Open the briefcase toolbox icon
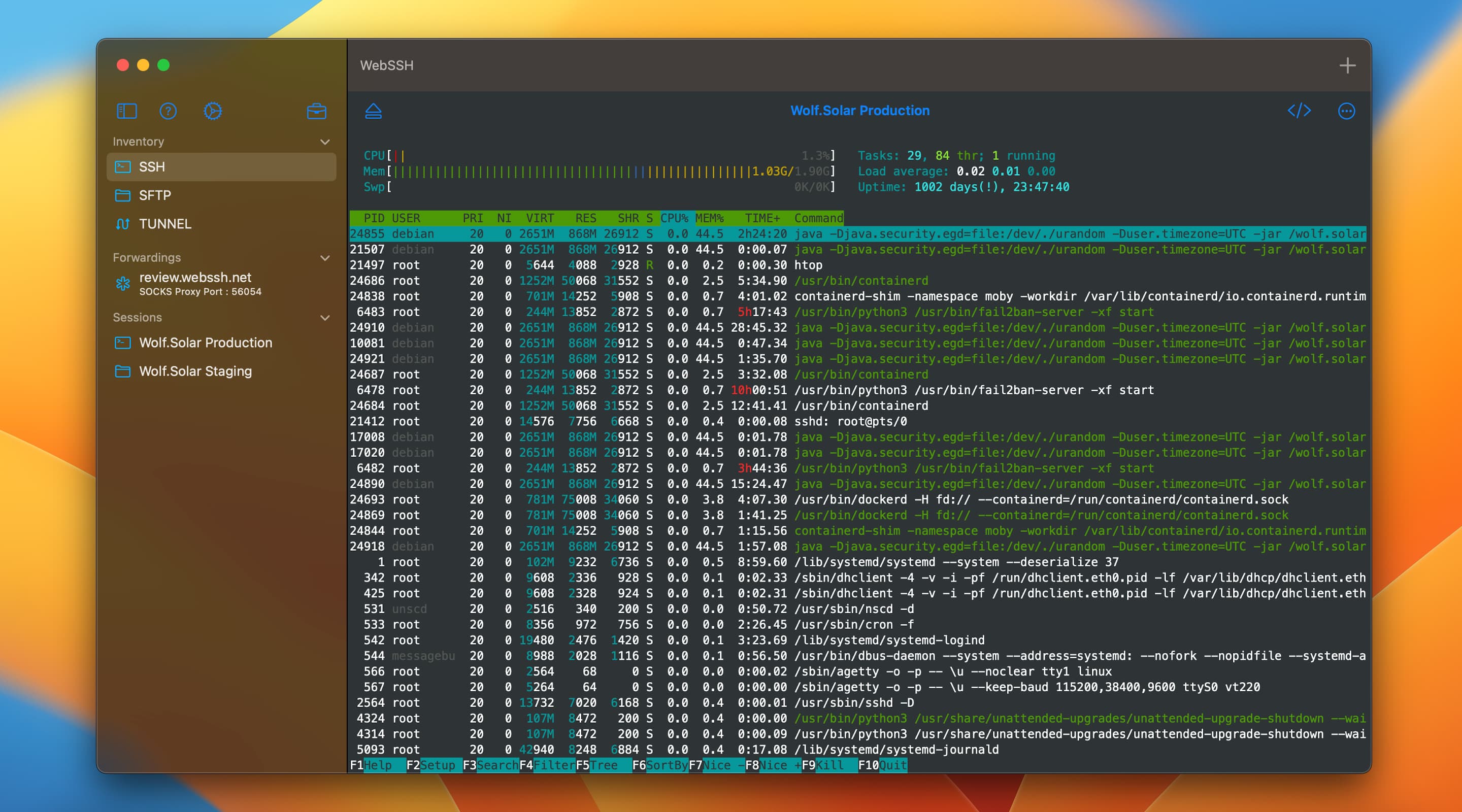Image resolution: width=1462 pixels, height=812 pixels. [x=317, y=111]
